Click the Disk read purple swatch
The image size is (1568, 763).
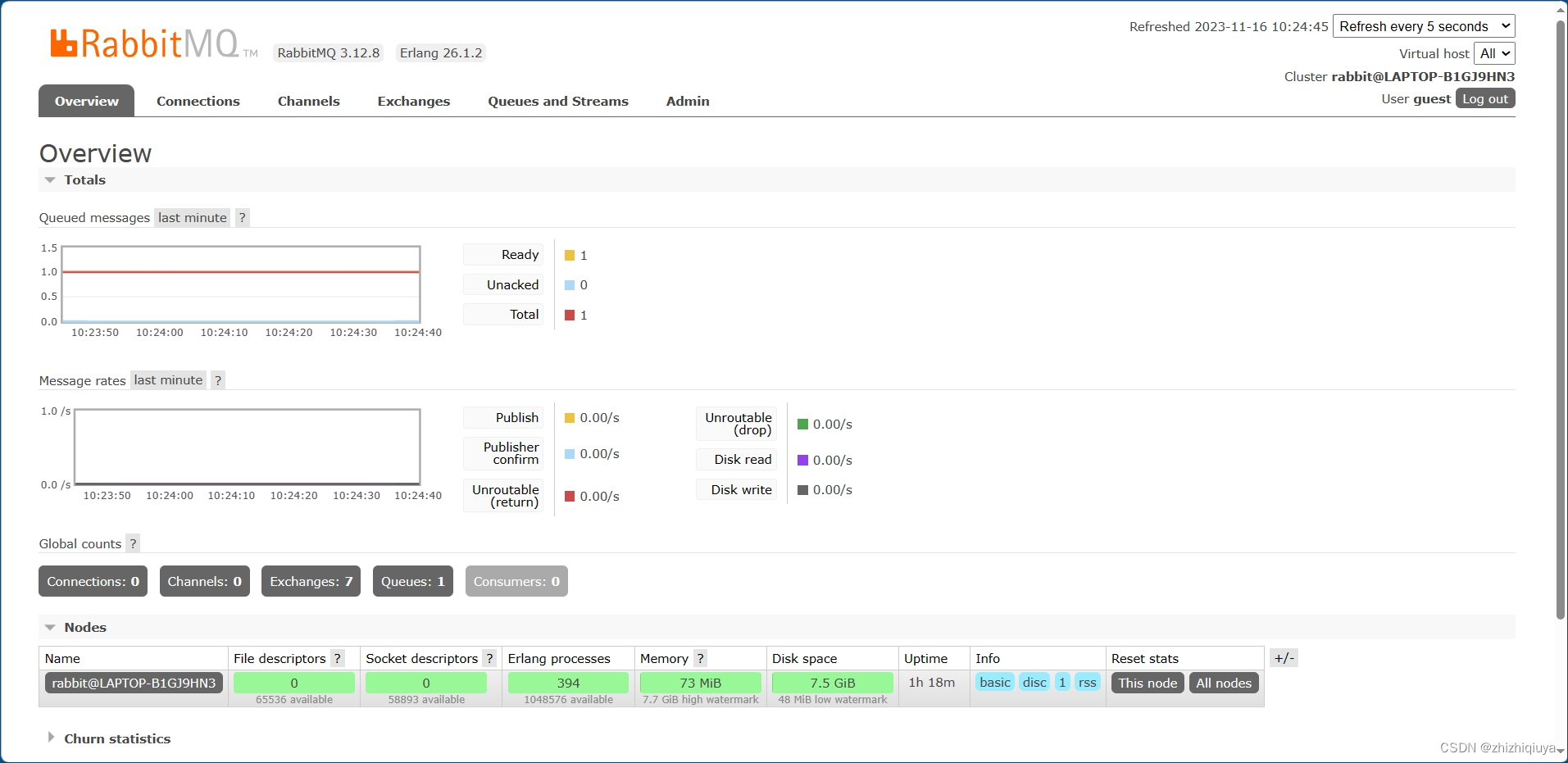click(x=803, y=461)
